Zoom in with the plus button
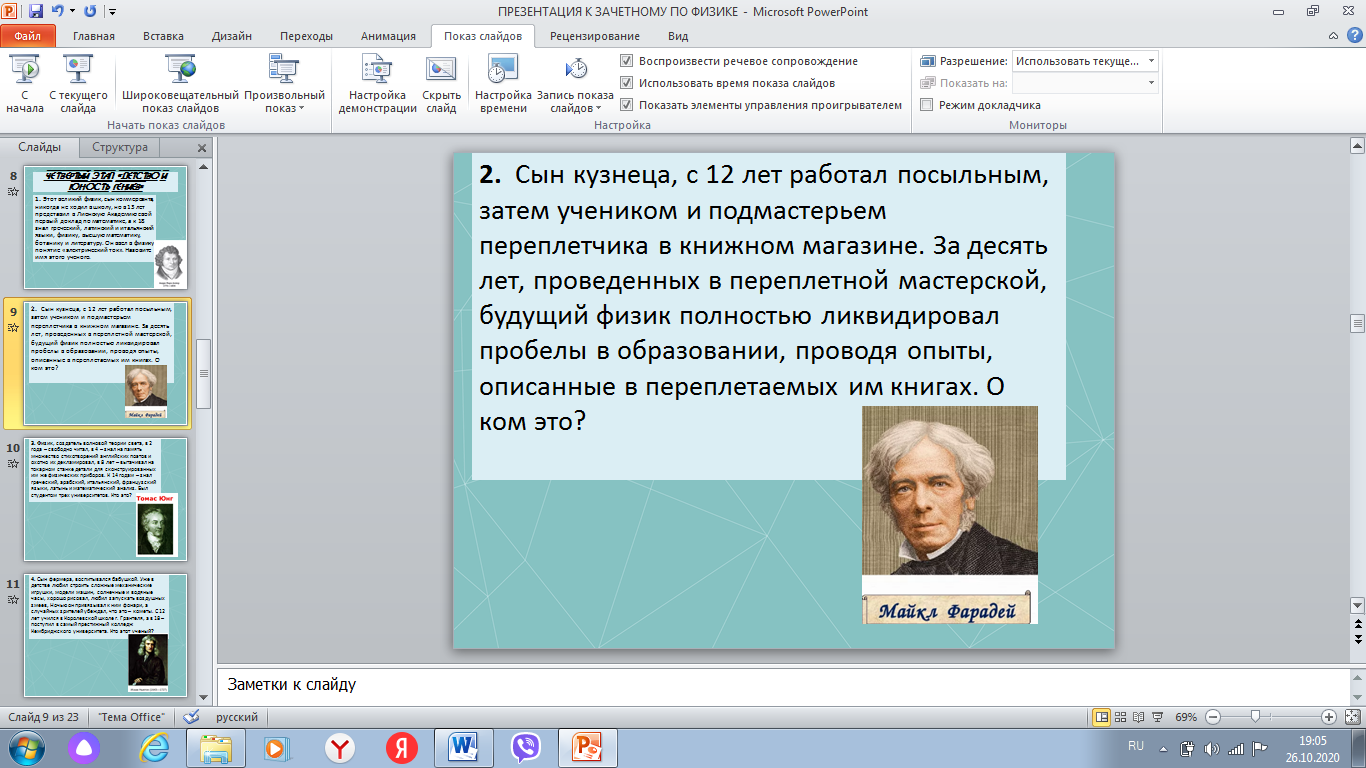 coord(1329,717)
